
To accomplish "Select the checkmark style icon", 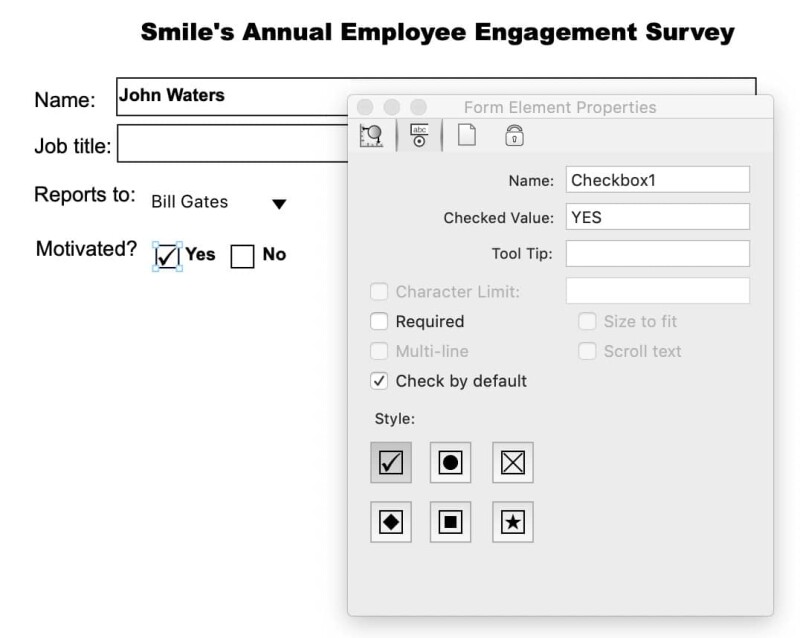I will pyautogui.click(x=391, y=462).
